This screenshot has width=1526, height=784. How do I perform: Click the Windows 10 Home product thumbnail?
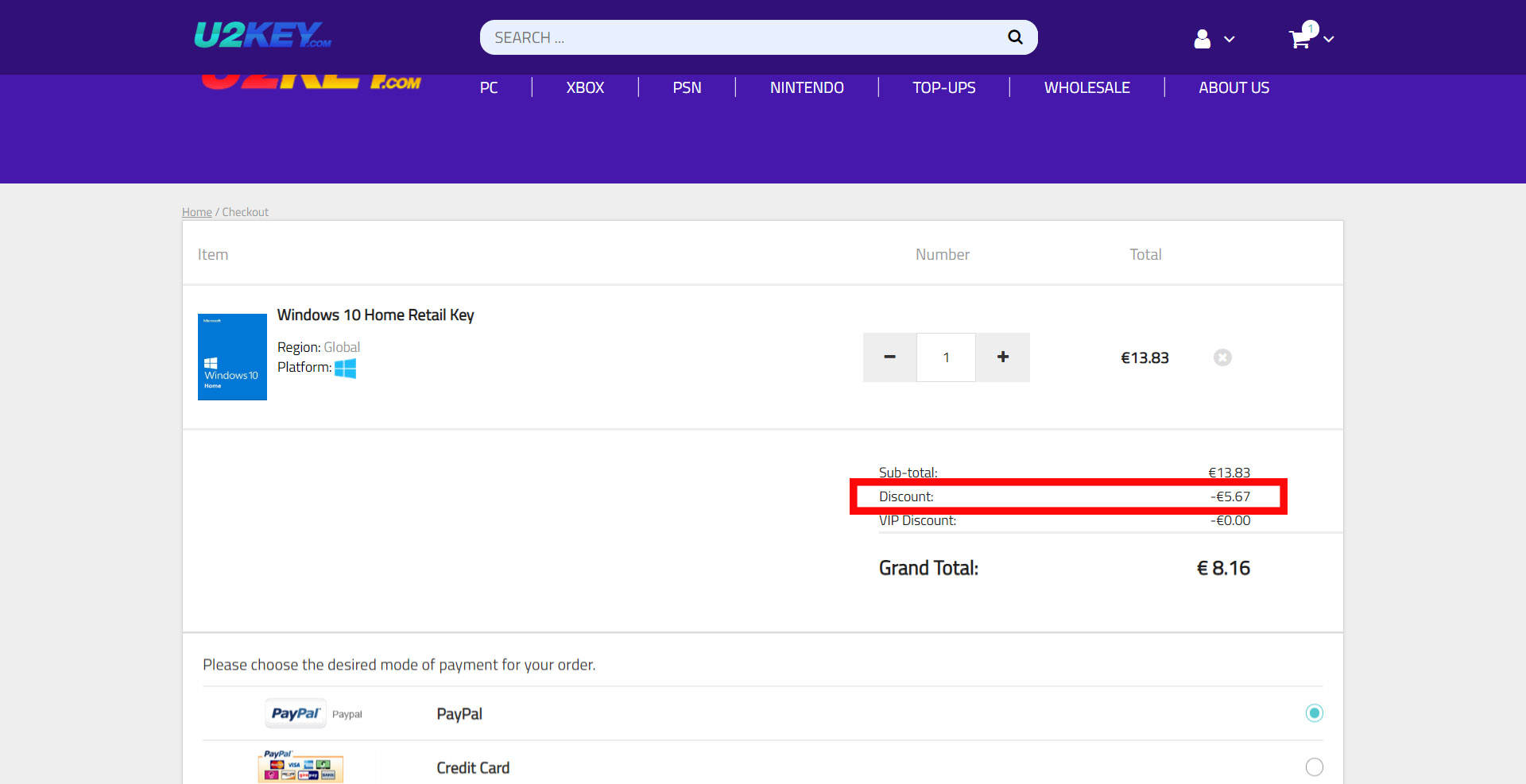(232, 357)
